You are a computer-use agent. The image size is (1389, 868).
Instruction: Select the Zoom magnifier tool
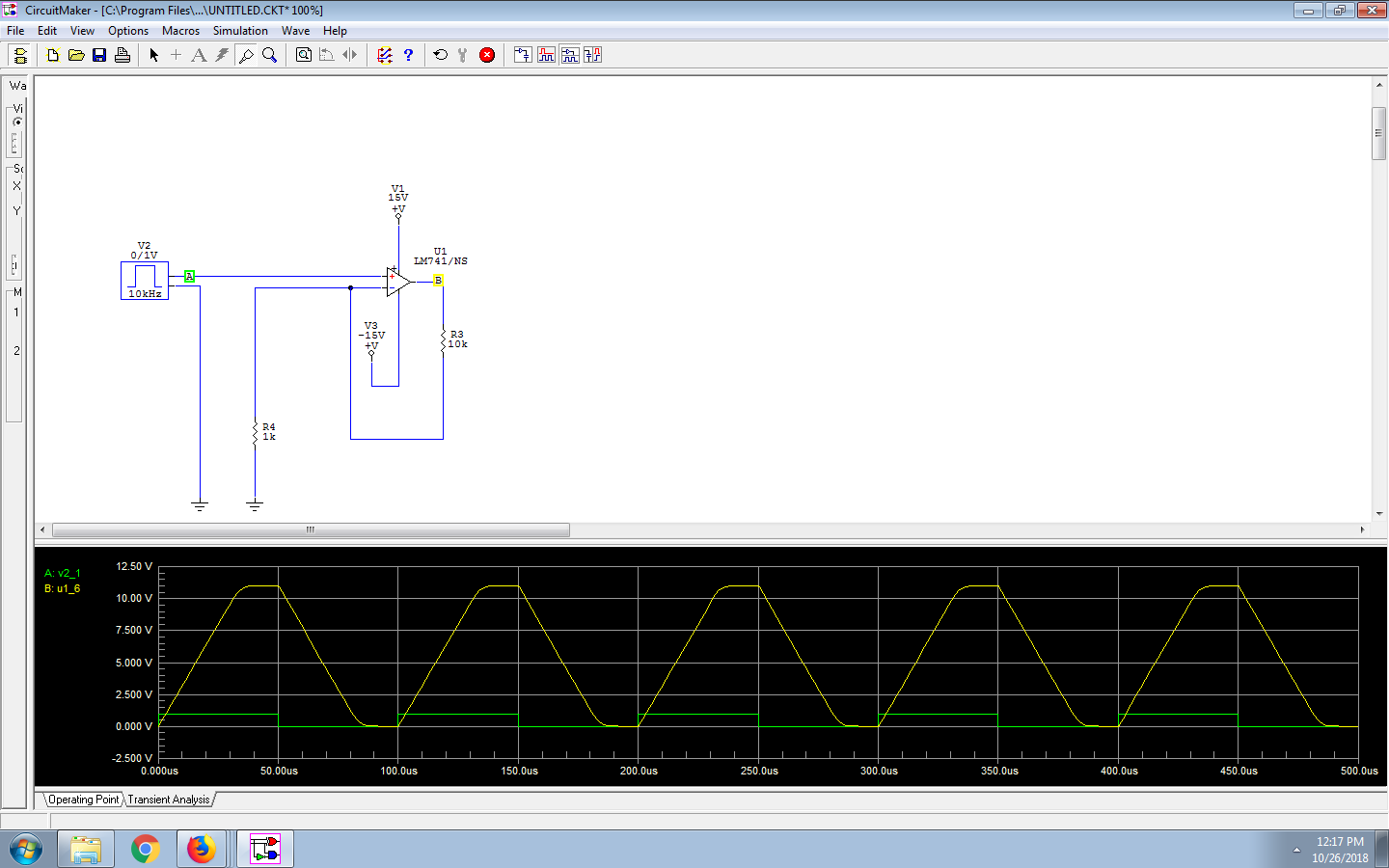(269, 55)
